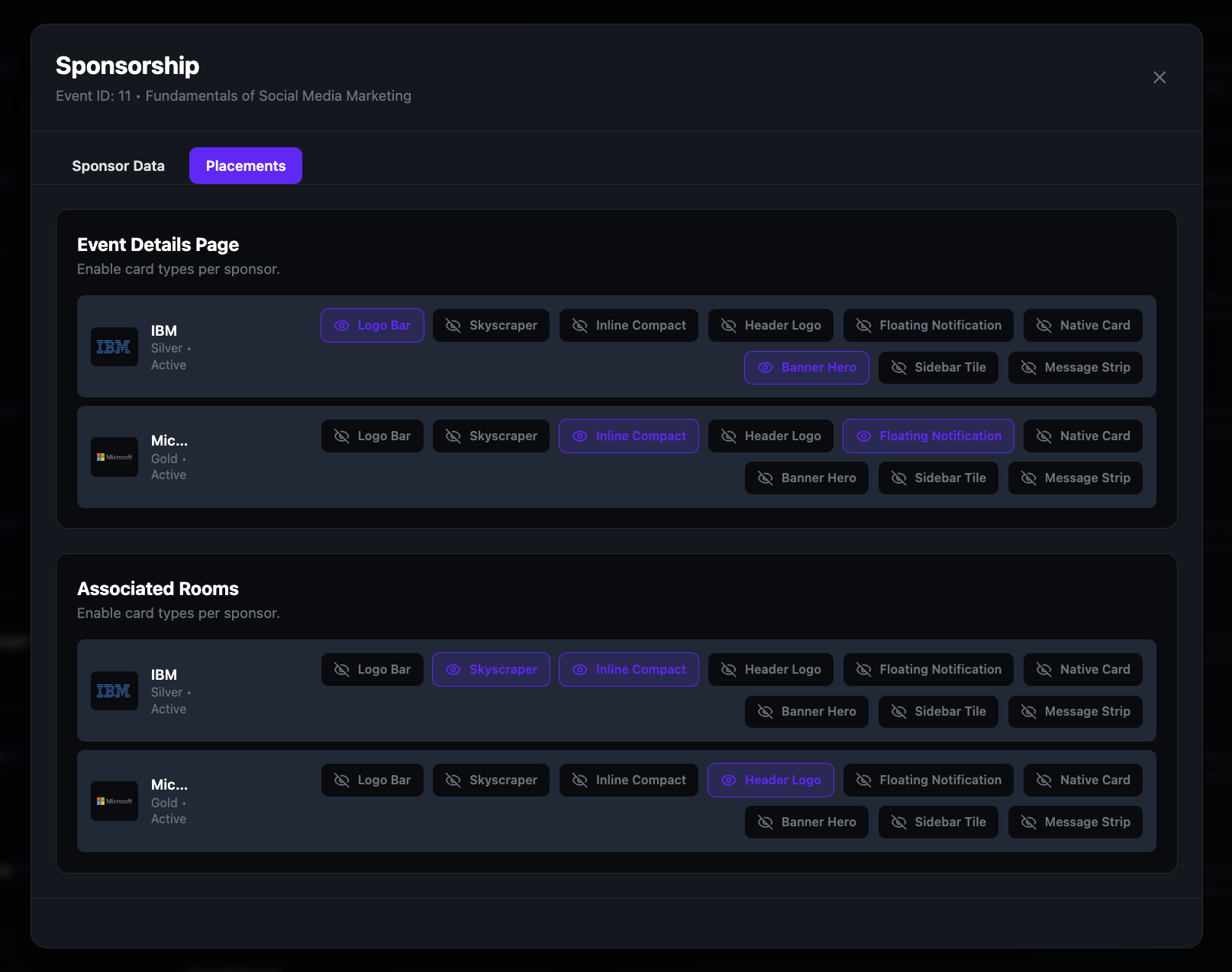Enable Native Card for Microsoft on Event Details Page

(x=1083, y=436)
